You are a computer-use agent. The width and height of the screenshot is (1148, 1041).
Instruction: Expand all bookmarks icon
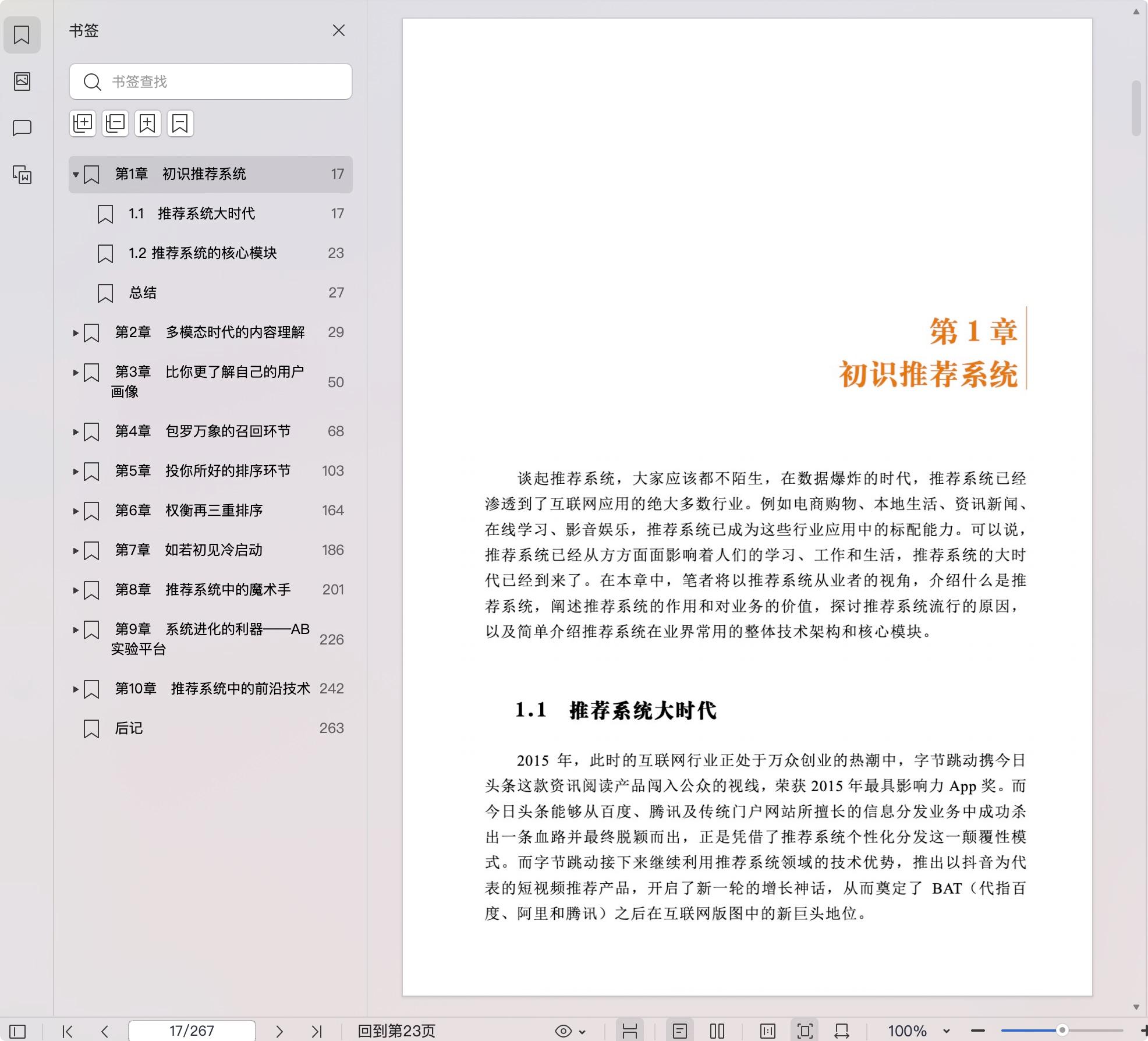[x=83, y=123]
